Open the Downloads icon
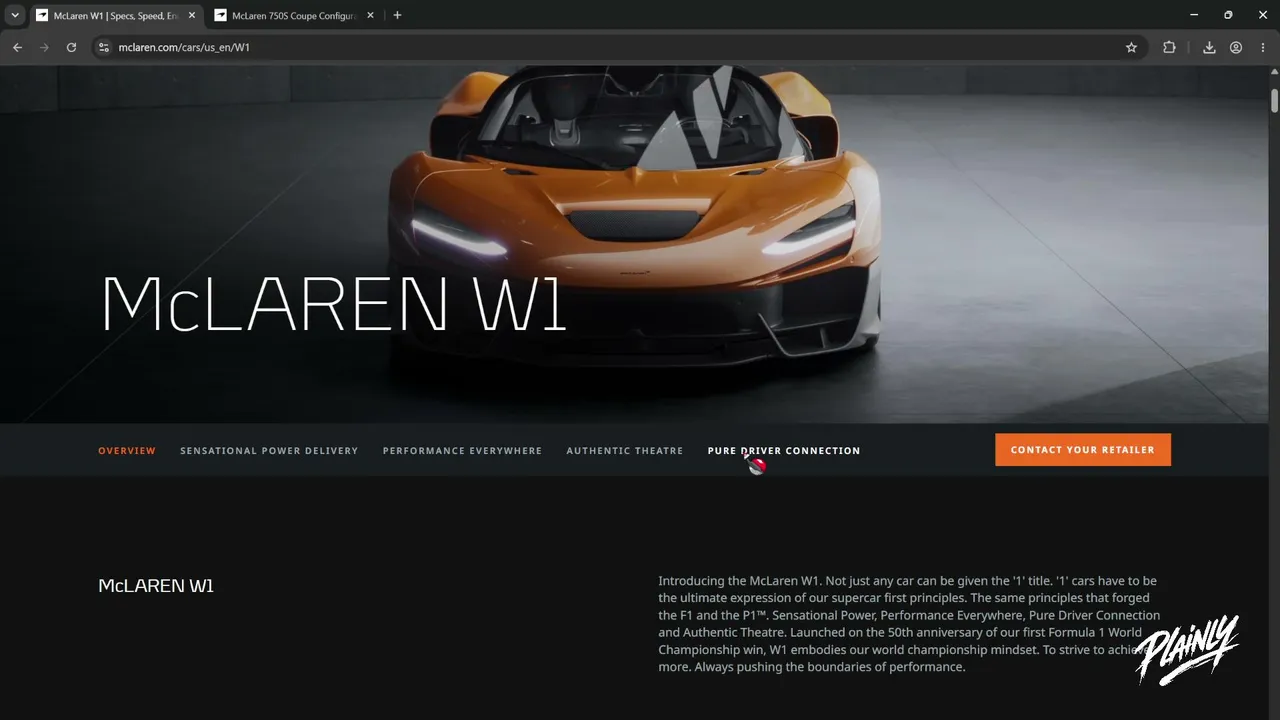The height and width of the screenshot is (720, 1280). pyautogui.click(x=1209, y=47)
